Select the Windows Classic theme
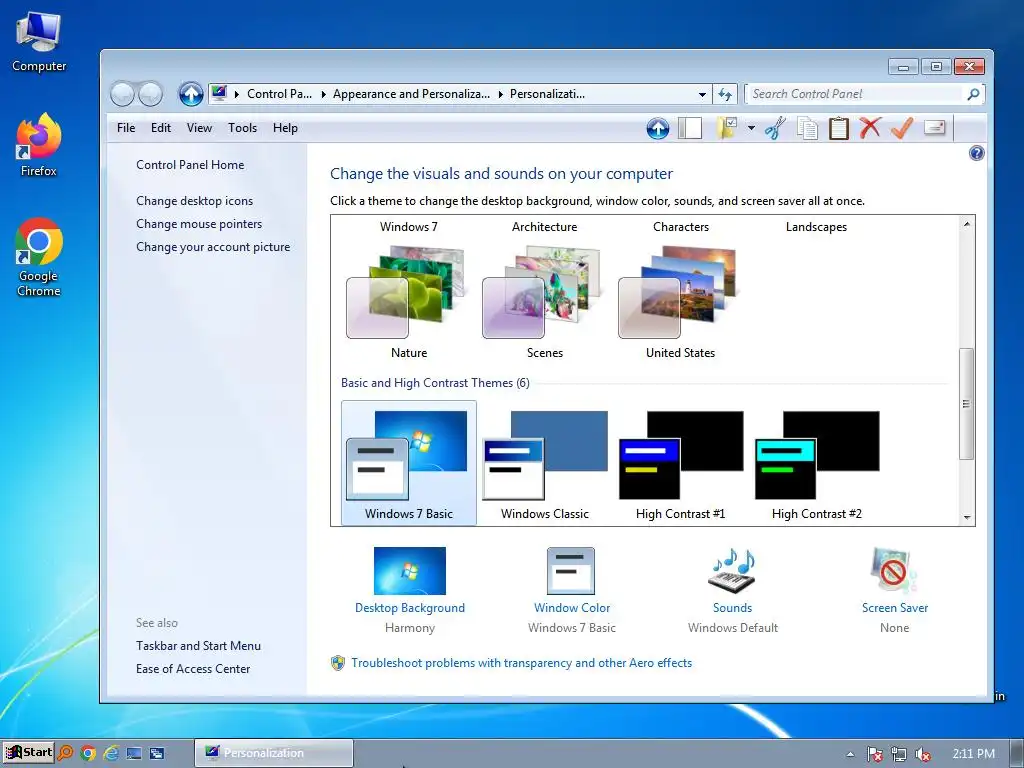This screenshot has height=768, width=1024. [x=545, y=463]
